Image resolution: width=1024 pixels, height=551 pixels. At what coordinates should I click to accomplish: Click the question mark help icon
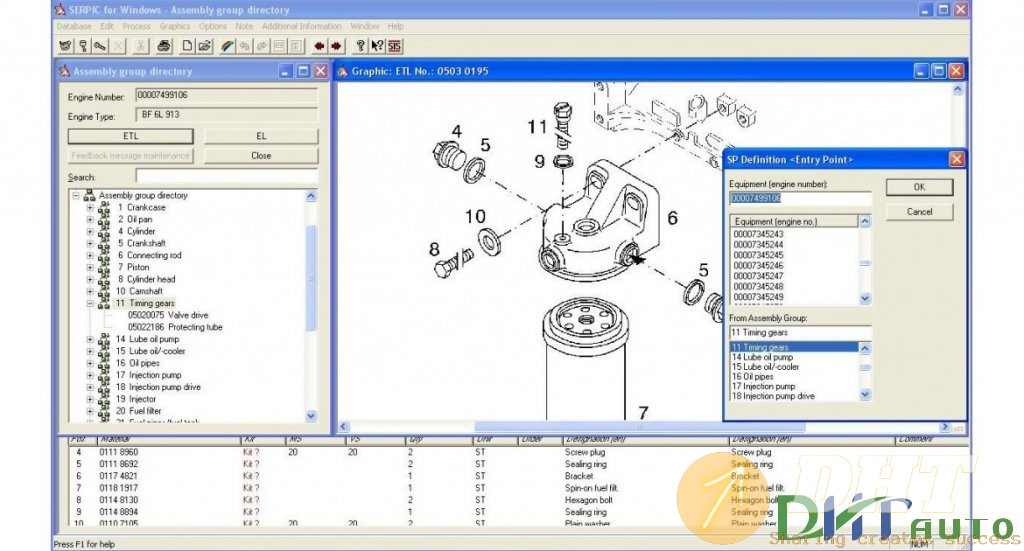tap(360, 46)
